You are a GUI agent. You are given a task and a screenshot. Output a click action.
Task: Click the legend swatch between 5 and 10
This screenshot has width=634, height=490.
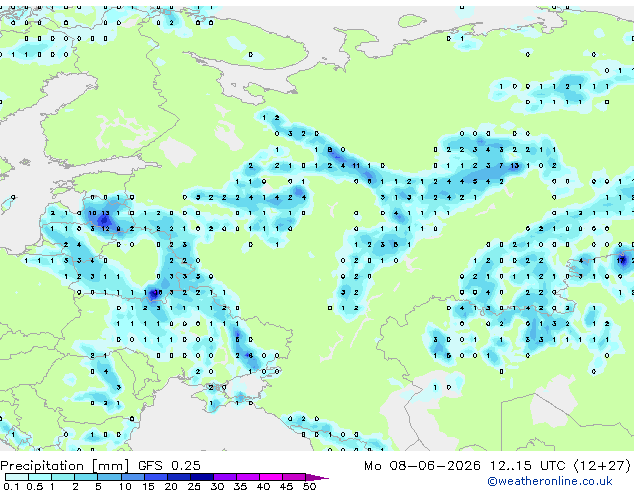click(109, 477)
